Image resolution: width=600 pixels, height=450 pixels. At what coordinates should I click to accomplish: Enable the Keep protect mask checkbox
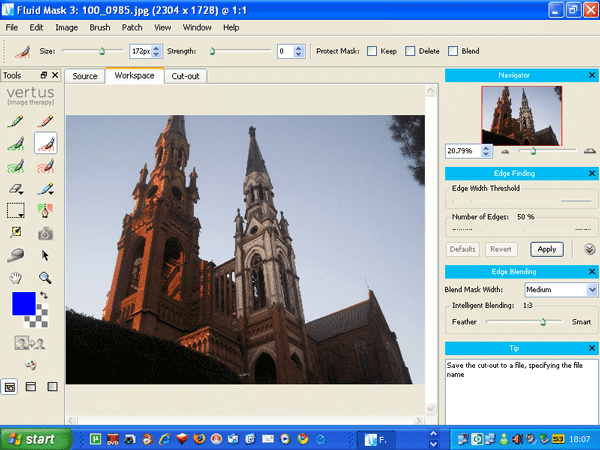coord(372,51)
